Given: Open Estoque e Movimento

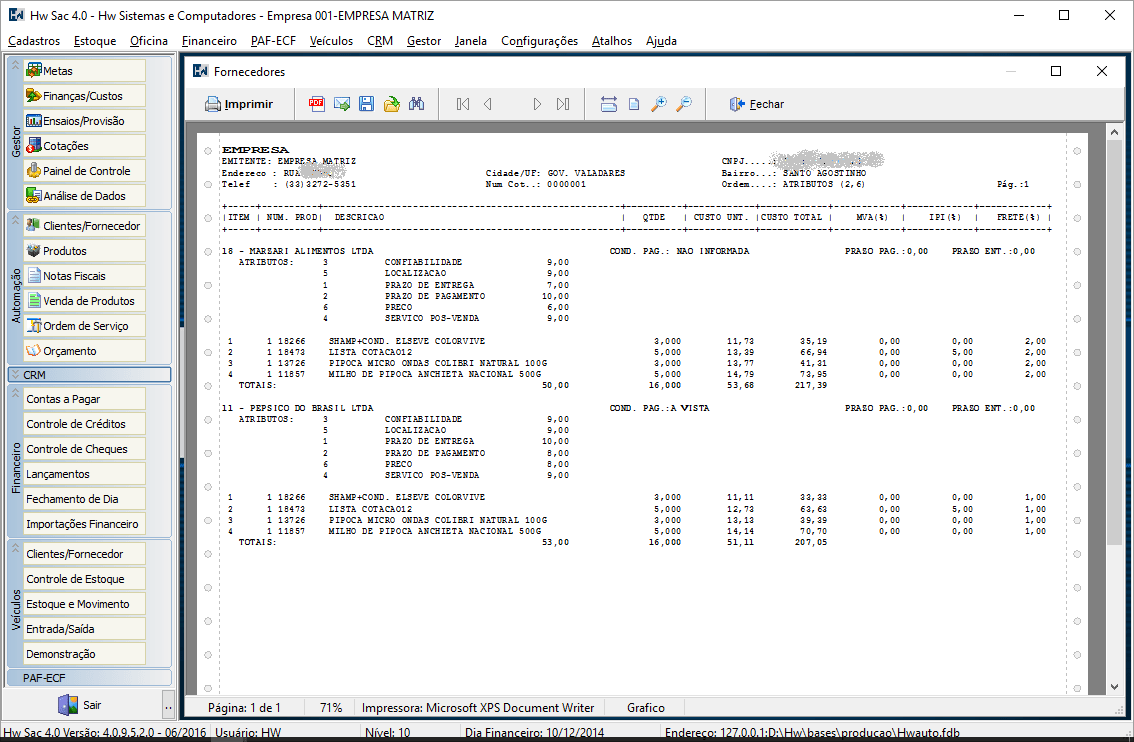Looking at the screenshot, I should point(85,604).
